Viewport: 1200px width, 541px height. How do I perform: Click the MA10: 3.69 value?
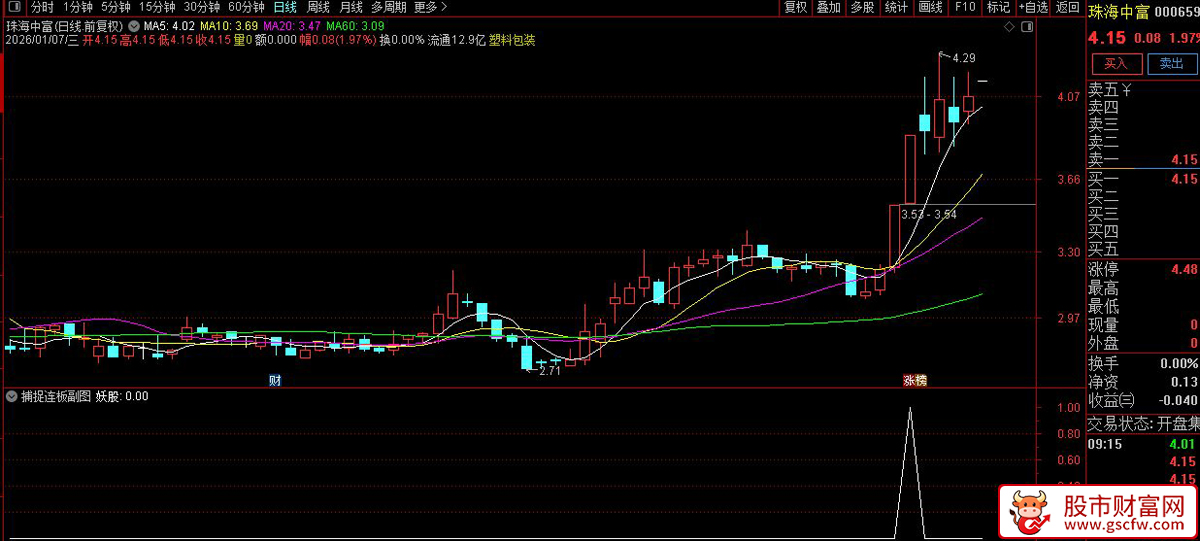pyautogui.click(x=229, y=25)
